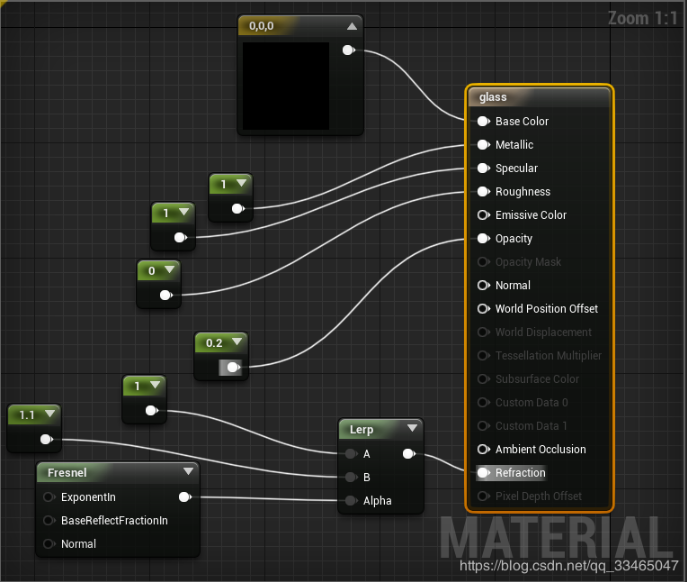
Task: Expand arrow on constant 1 feeding Lerp A
Action: 155,385
